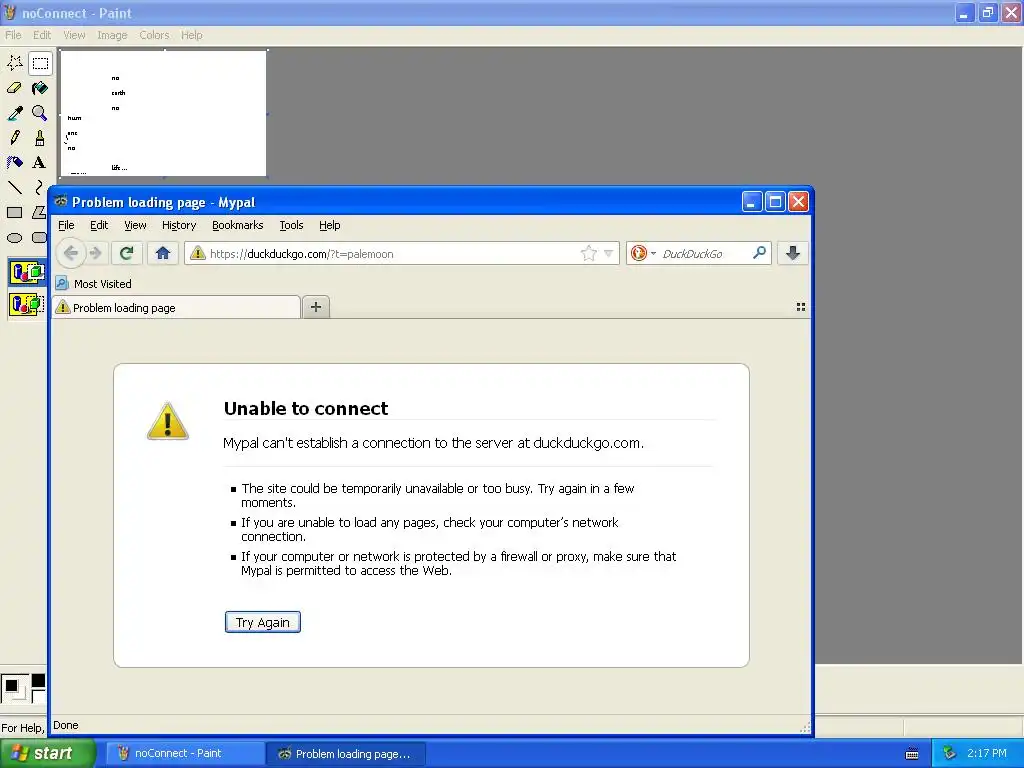The height and width of the screenshot is (768, 1024).
Task: Choose transparent selection option in Paint toolbox
Action: [x=27, y=304]
